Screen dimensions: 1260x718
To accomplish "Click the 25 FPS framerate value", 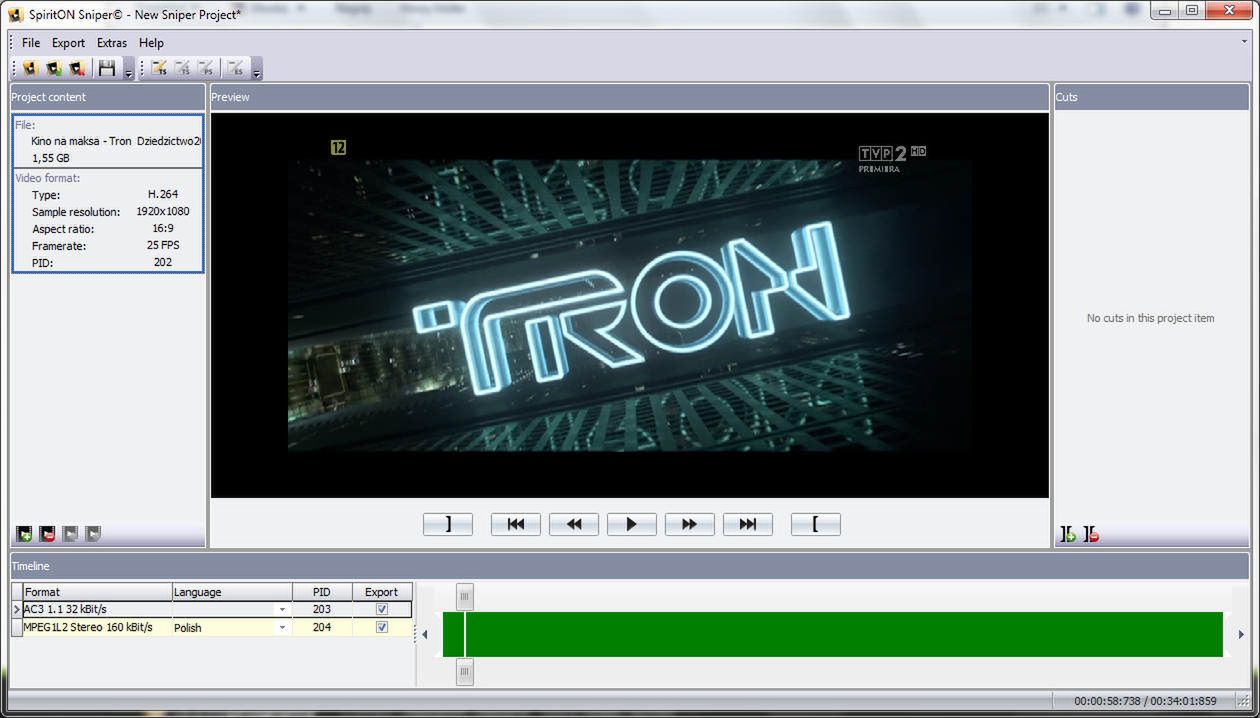I will click(x=163, y=246).
